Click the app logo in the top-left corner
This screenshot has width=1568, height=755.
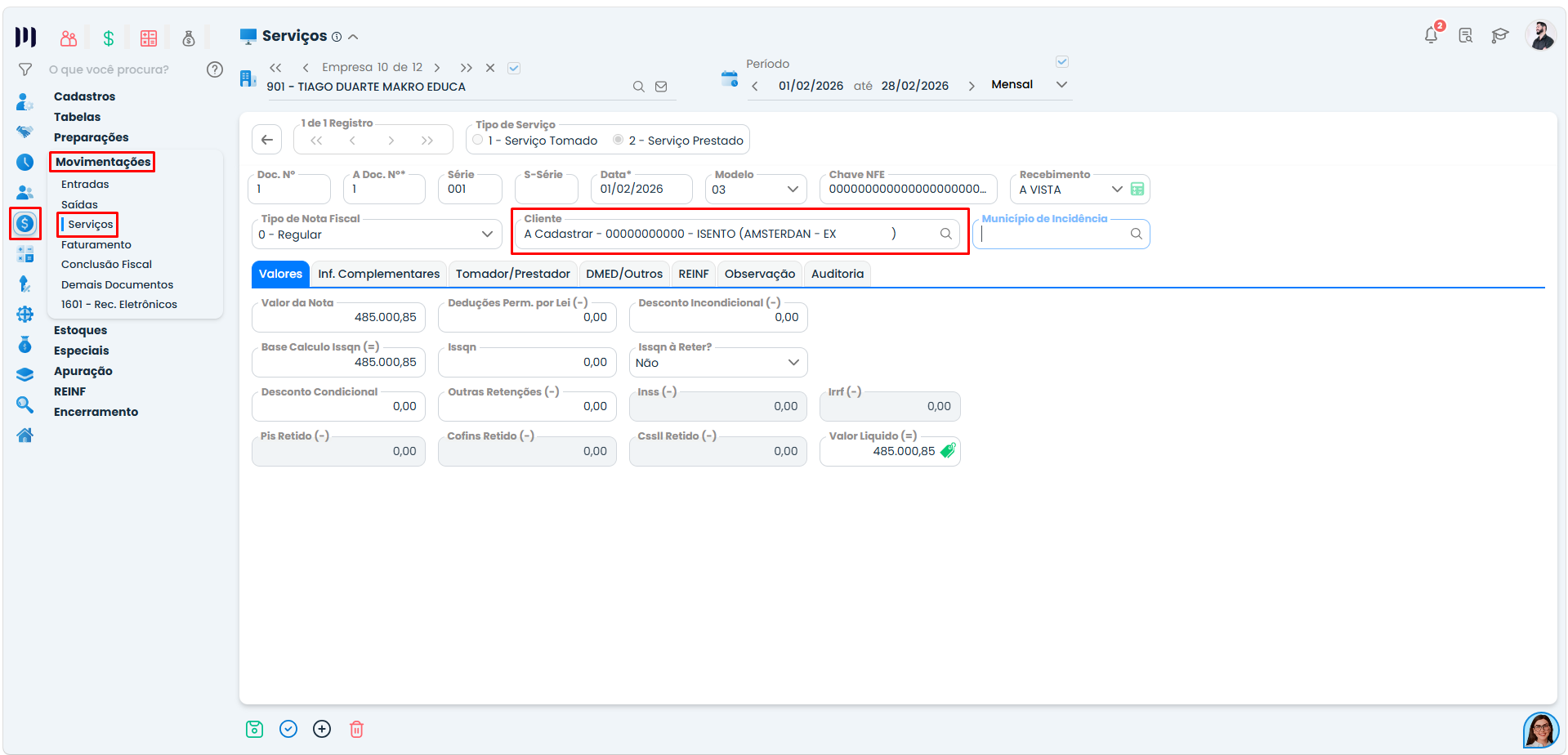pos(25,37)
